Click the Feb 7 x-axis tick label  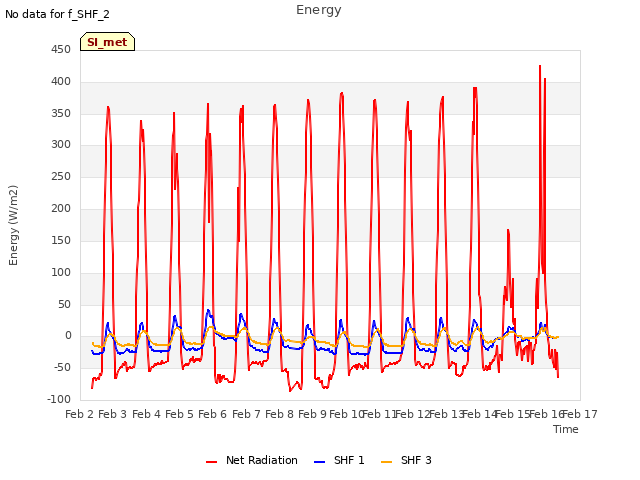click(246, 414)
